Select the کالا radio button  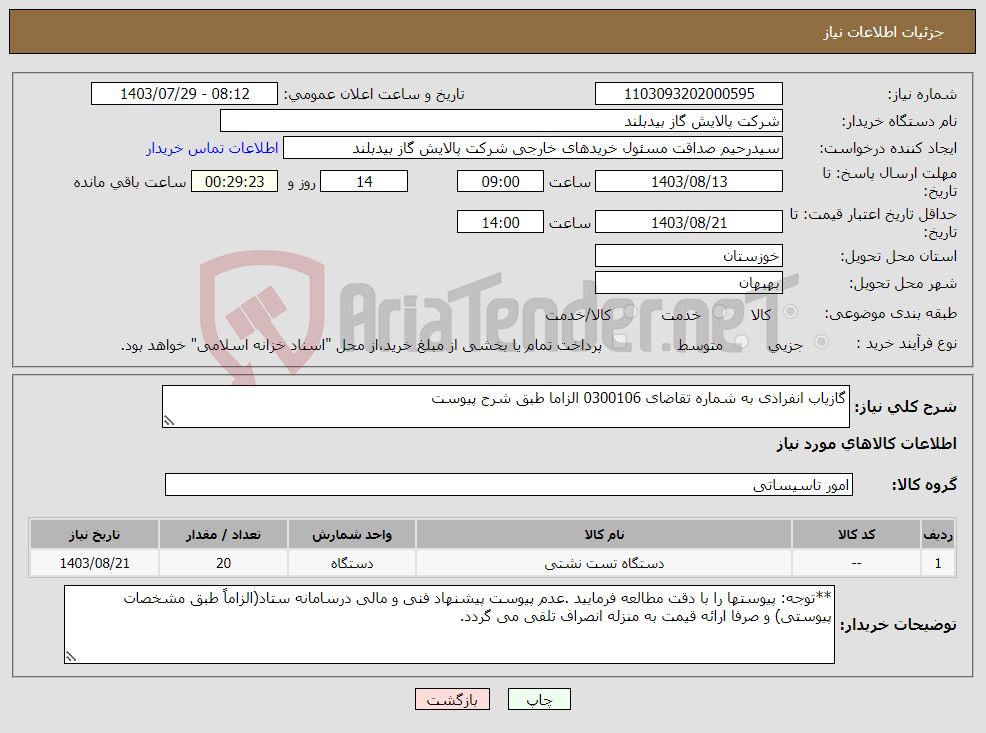(791, 312)
